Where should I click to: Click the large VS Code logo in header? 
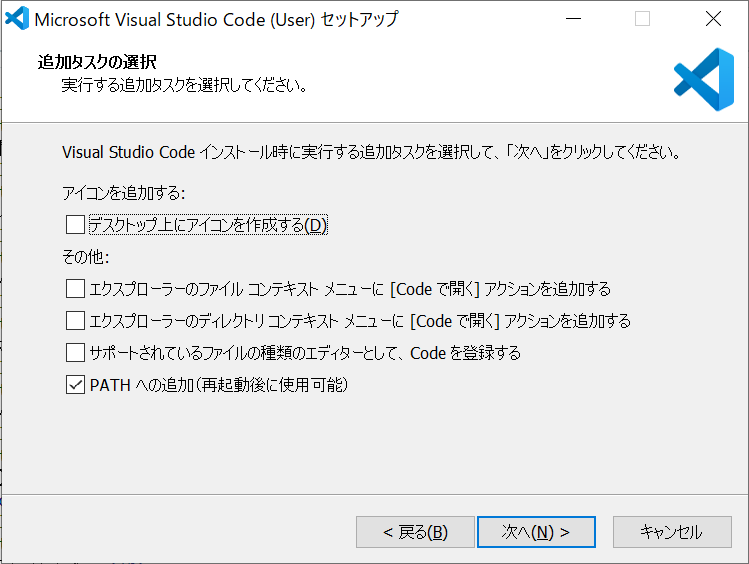click(x=704, y=79)
